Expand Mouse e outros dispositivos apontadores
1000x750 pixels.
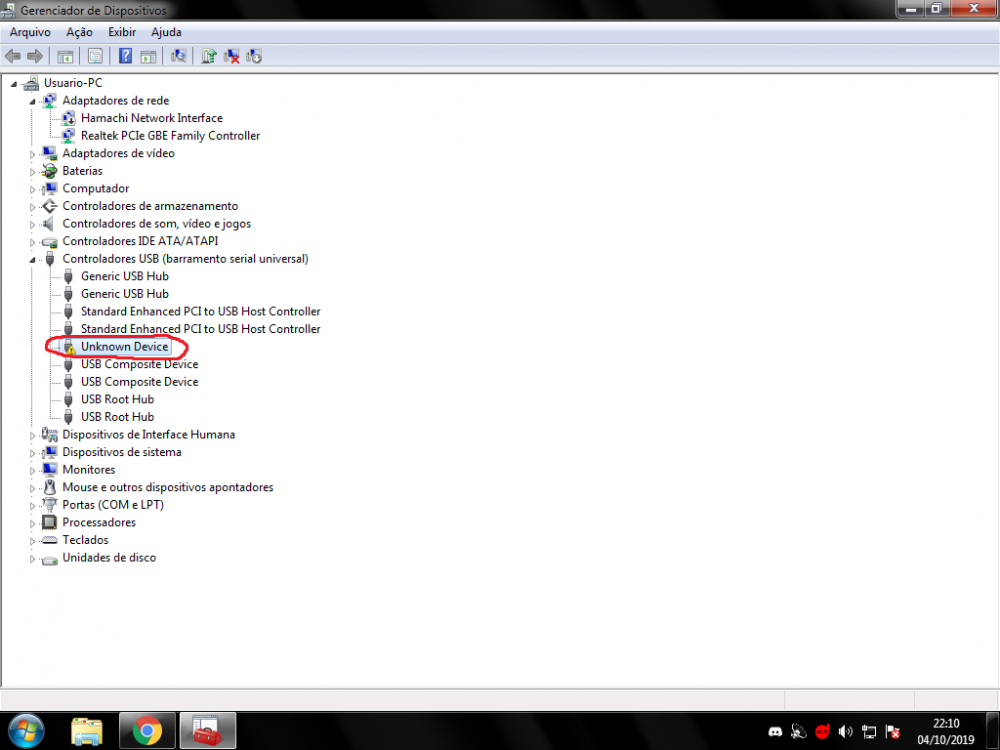(x=33, y=488)
